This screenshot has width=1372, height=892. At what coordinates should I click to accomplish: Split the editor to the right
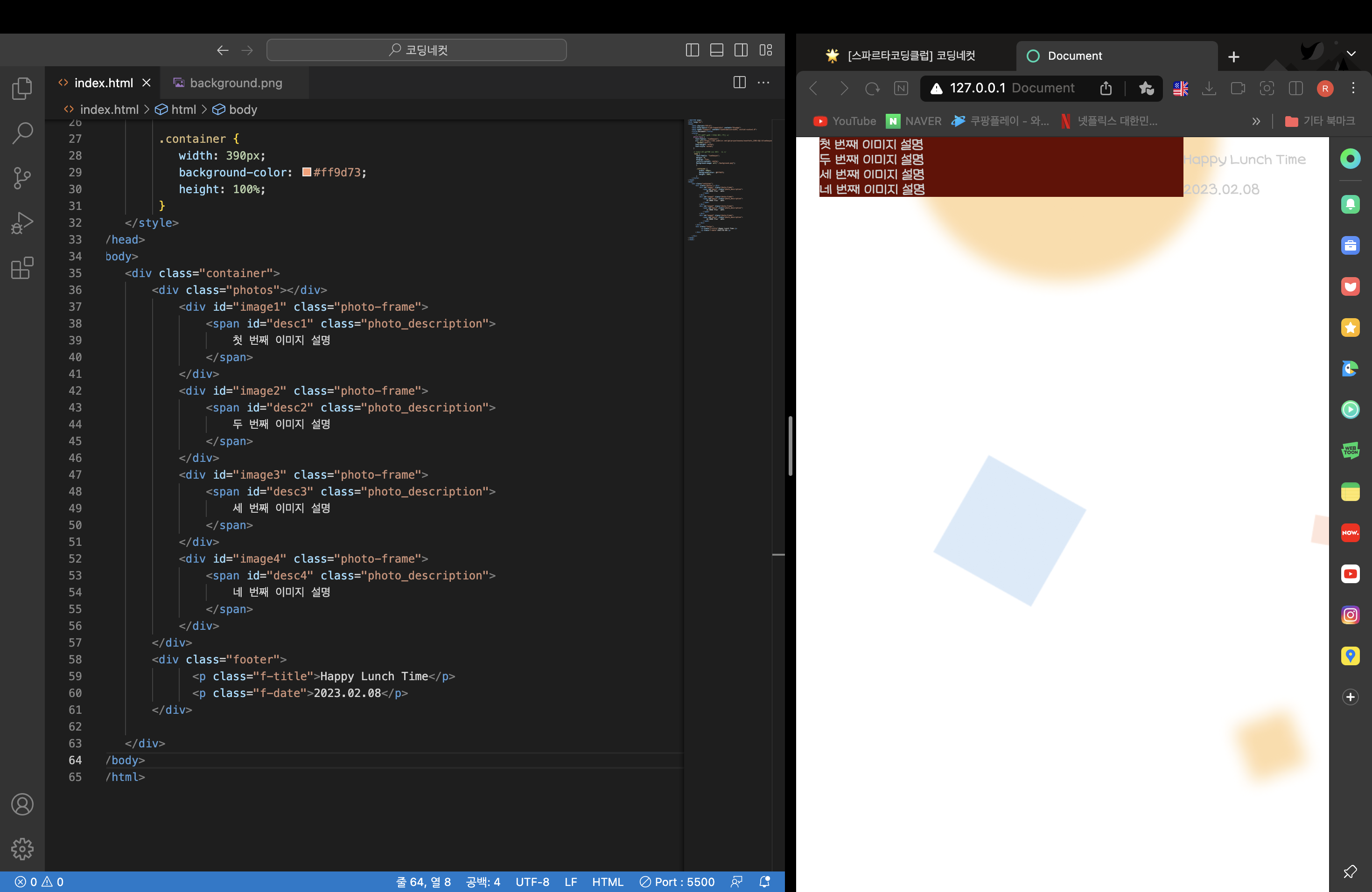(740, 83)
